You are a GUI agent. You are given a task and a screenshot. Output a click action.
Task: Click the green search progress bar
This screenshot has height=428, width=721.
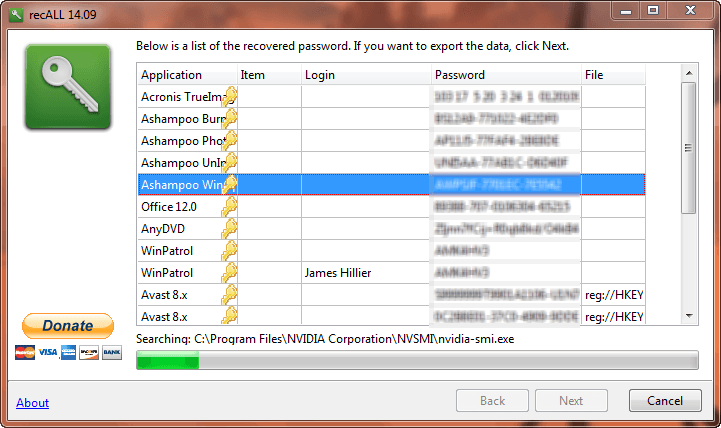(417, 360)
